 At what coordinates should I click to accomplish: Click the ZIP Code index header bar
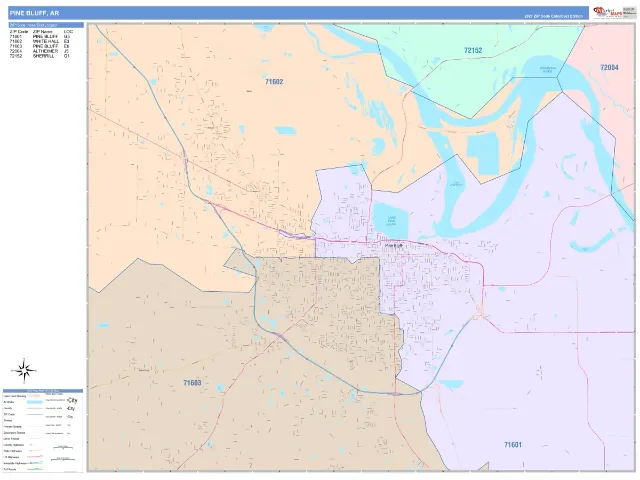[x=46, y=25]
